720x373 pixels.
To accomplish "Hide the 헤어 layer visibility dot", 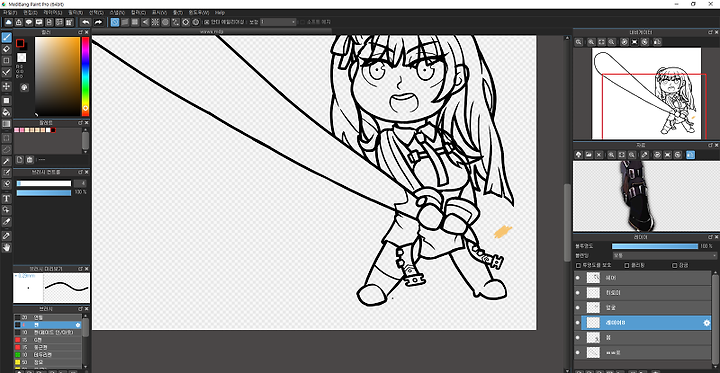I will point(578,278).
